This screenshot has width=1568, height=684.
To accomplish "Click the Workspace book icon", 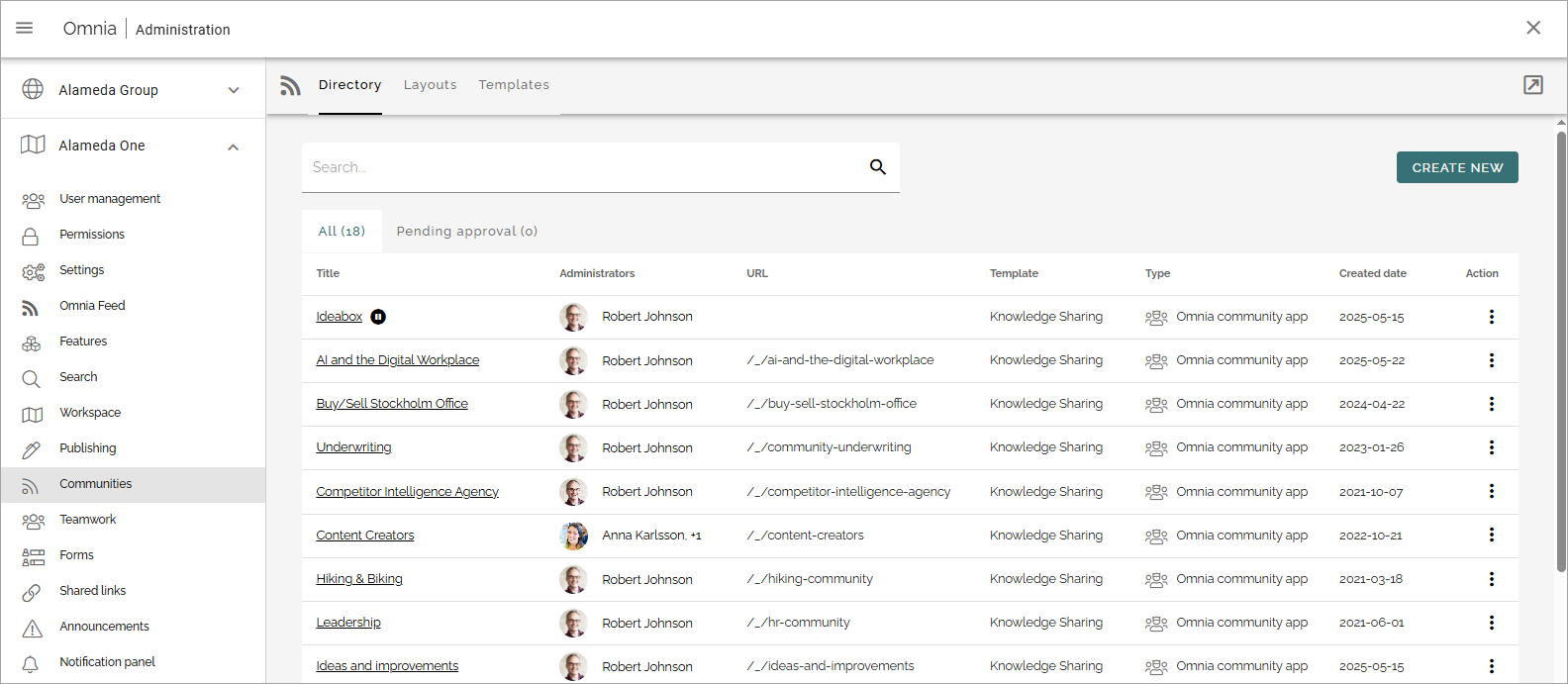I will click(x=33, y=414).
